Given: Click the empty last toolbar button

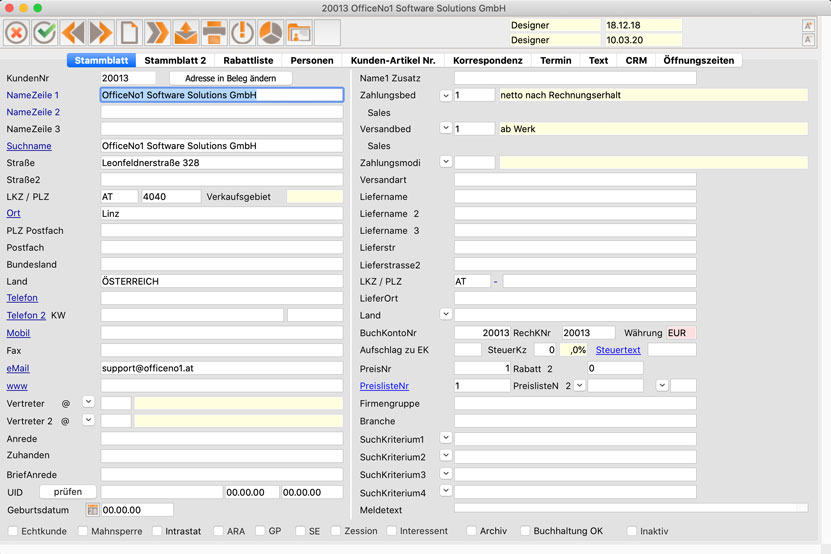Looking at the screenshot, I should coord(328,33).
